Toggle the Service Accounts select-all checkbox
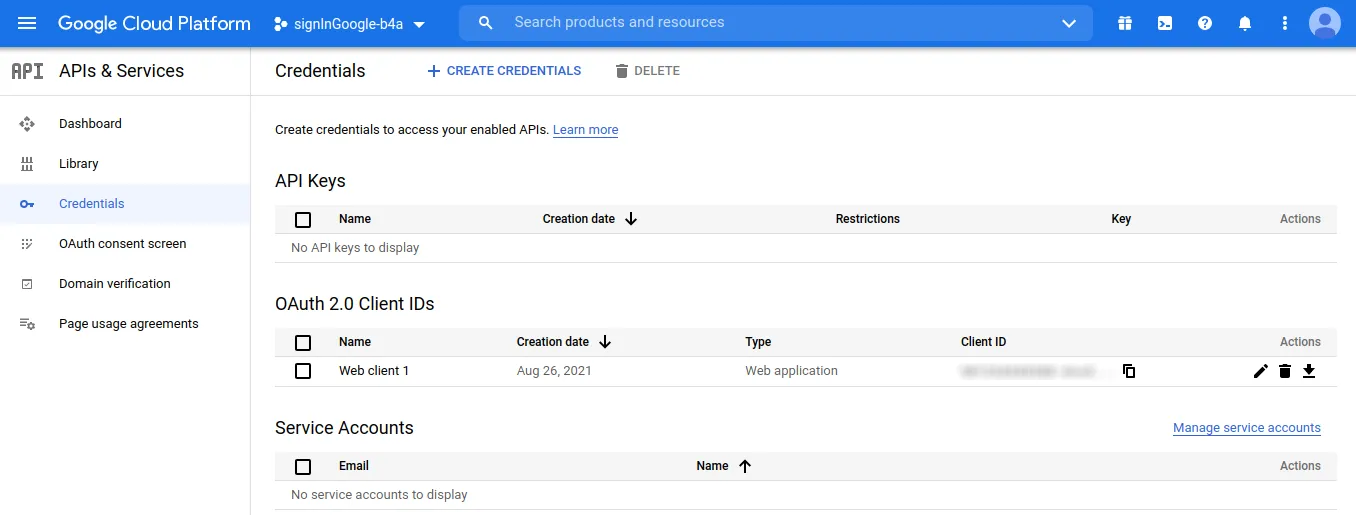 [303, 467]
